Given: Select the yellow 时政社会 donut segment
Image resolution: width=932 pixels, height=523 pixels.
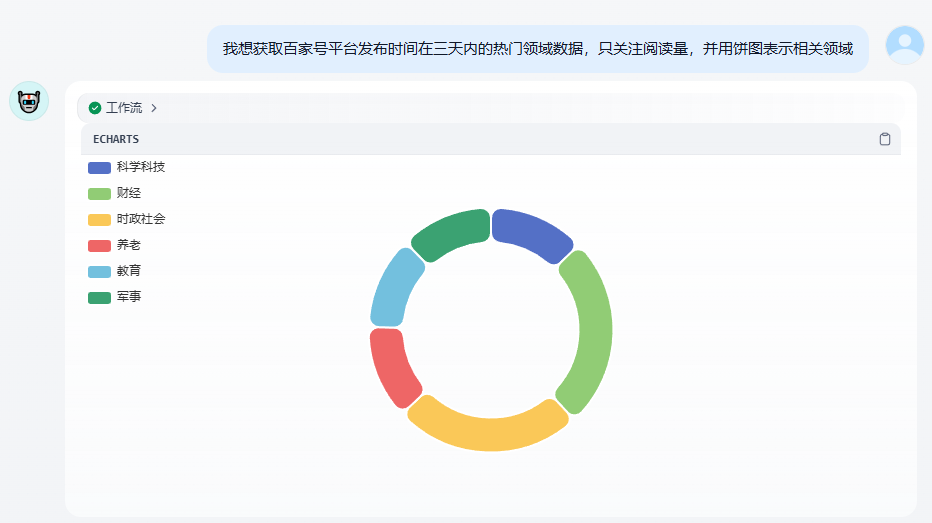Looking at the screenshot, I should (x=488, y=430).
